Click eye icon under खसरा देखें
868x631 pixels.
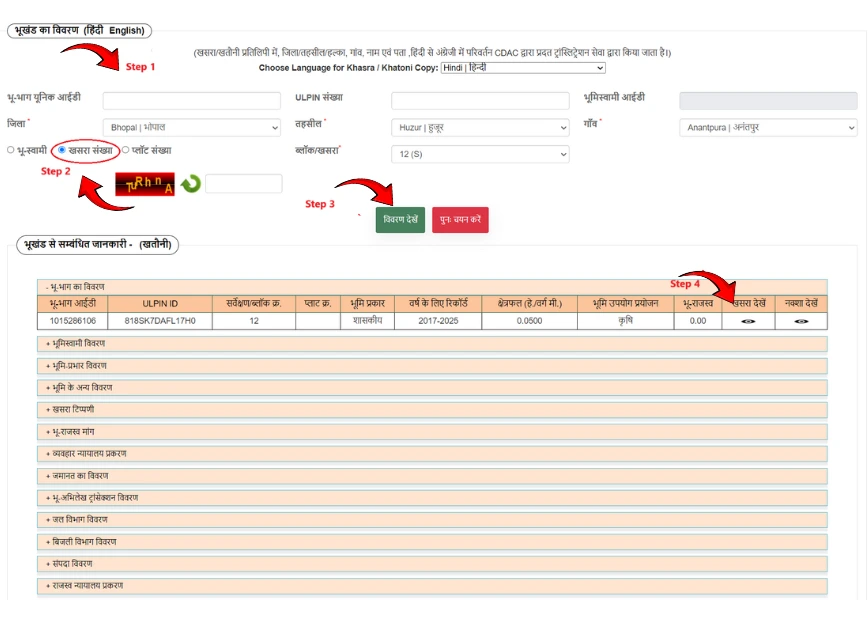[748, 321]
